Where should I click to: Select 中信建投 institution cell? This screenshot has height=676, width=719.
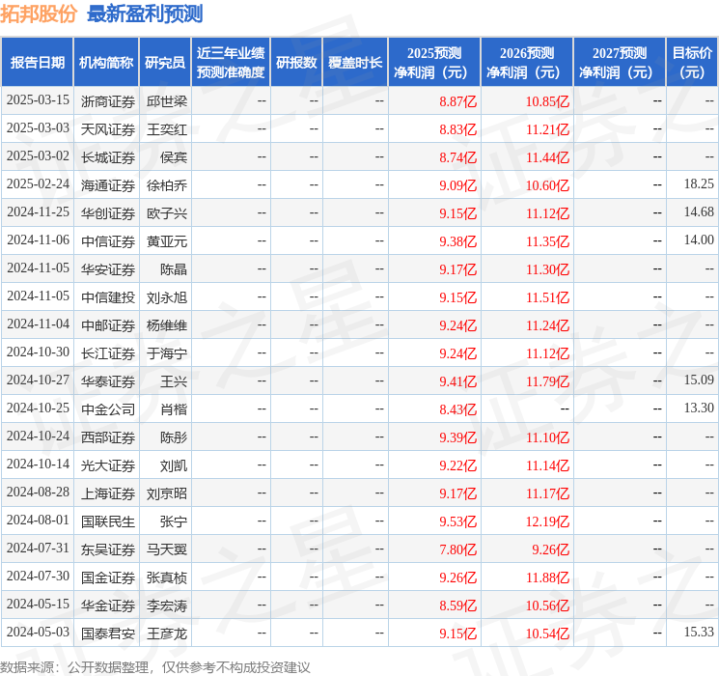108,297
